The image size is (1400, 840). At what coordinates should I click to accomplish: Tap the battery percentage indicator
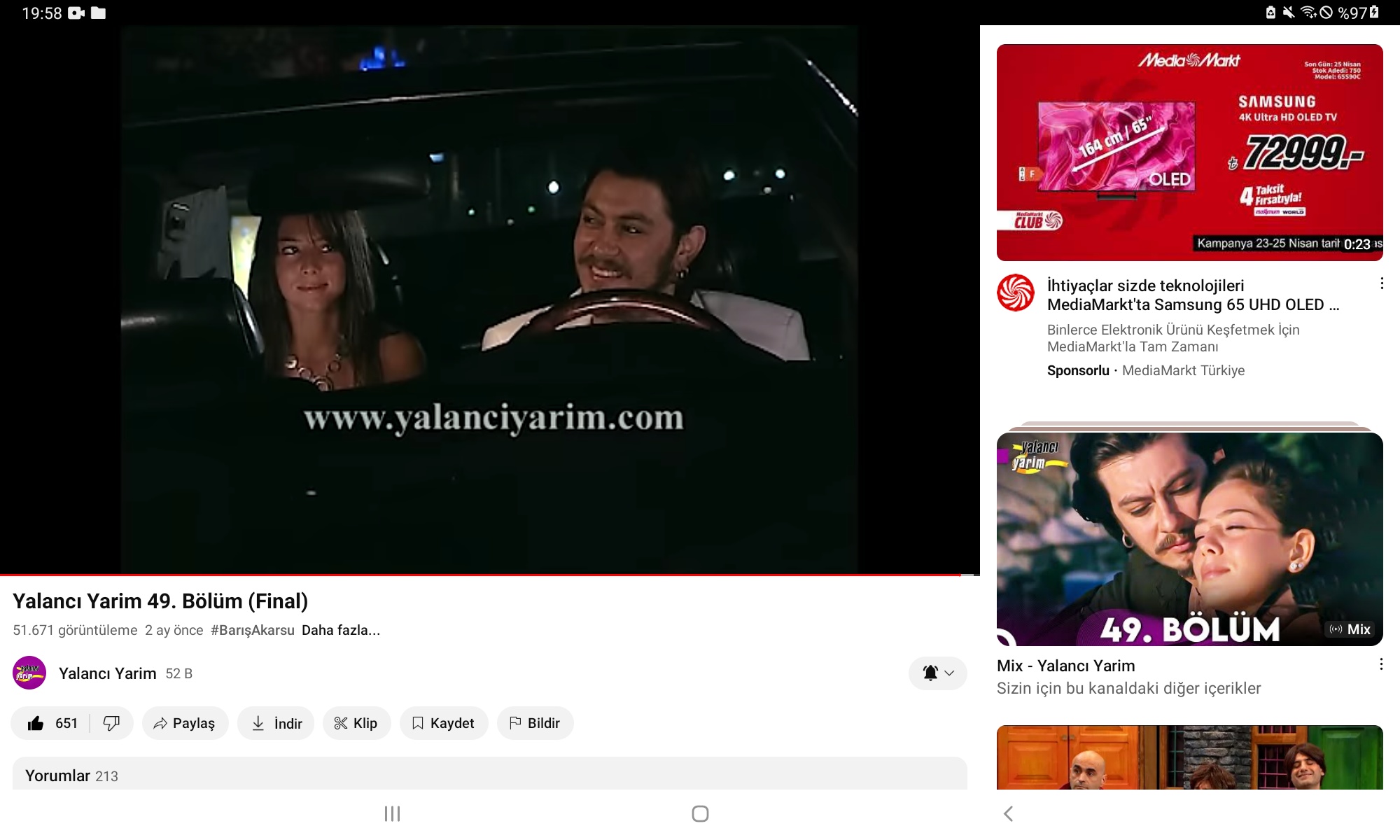[1358, 13]
